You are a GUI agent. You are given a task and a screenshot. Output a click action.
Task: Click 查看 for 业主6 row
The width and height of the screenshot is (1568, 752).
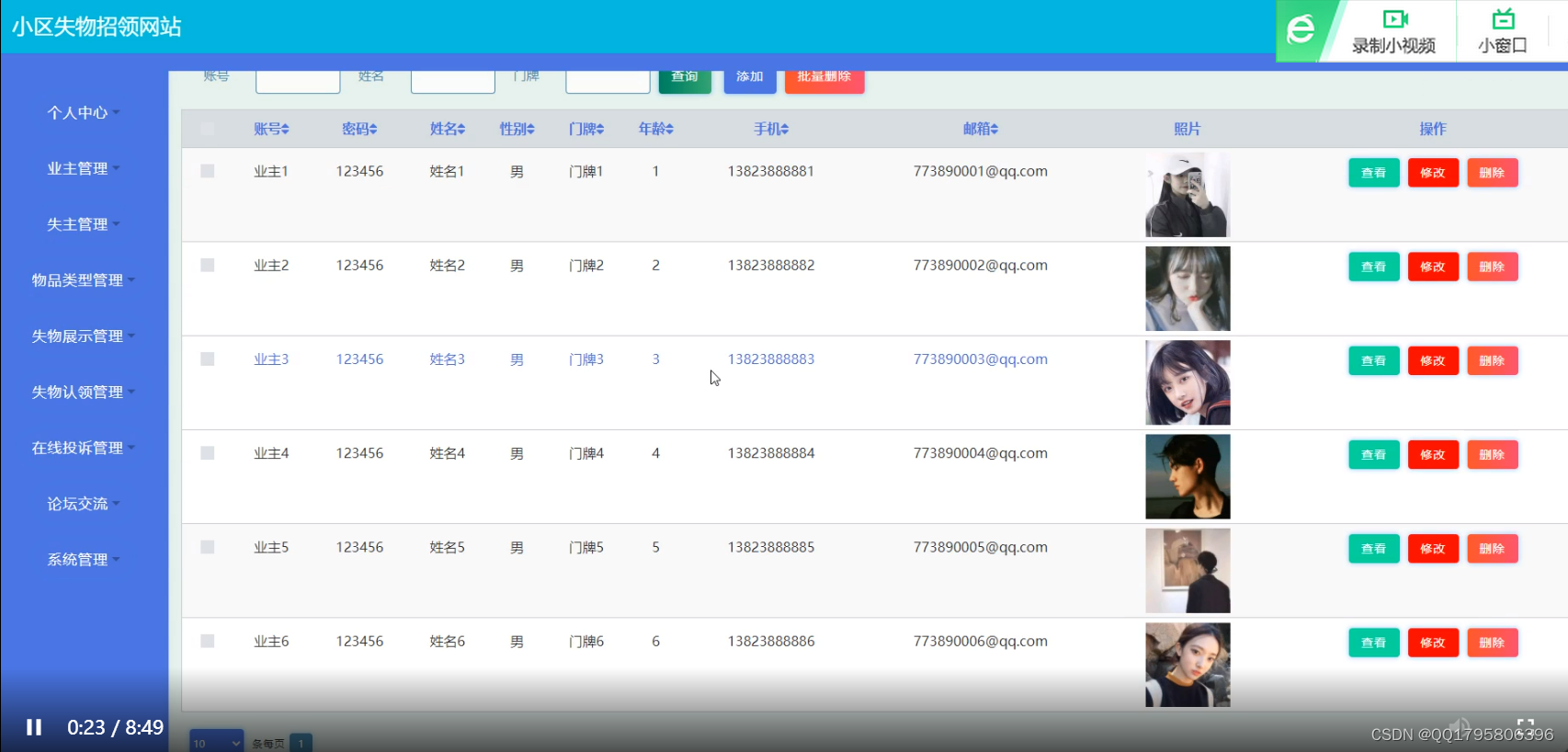coord(1374,643)
